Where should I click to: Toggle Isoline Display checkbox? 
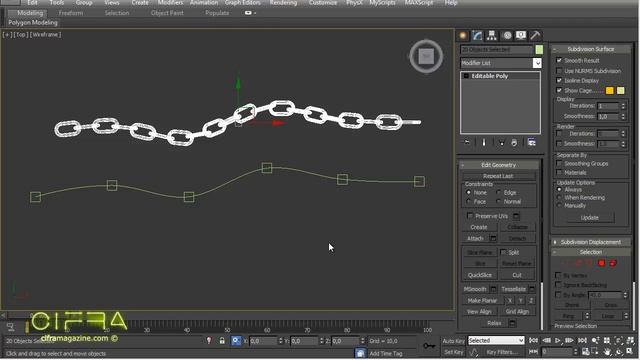pyautogui.click(x=559, y=80)
